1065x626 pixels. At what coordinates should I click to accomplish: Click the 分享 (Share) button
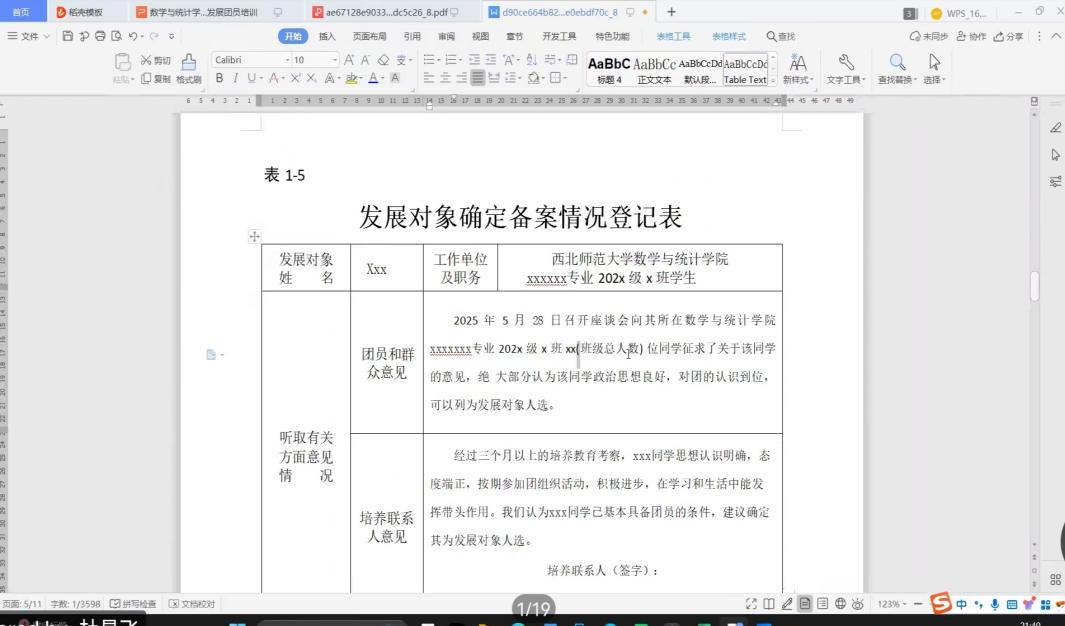click(x=1008, y=37)
